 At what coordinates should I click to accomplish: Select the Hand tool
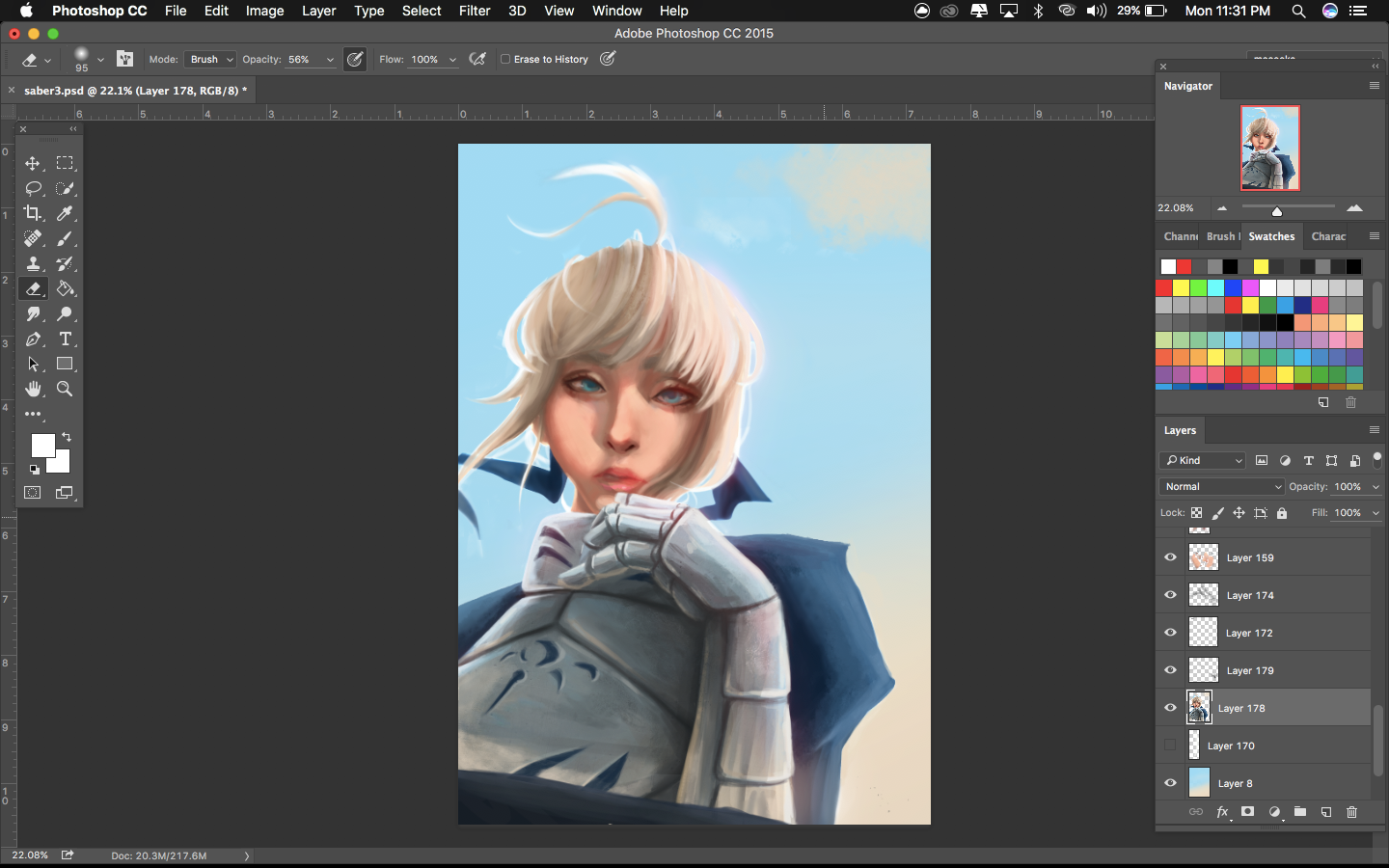point(33,389)
